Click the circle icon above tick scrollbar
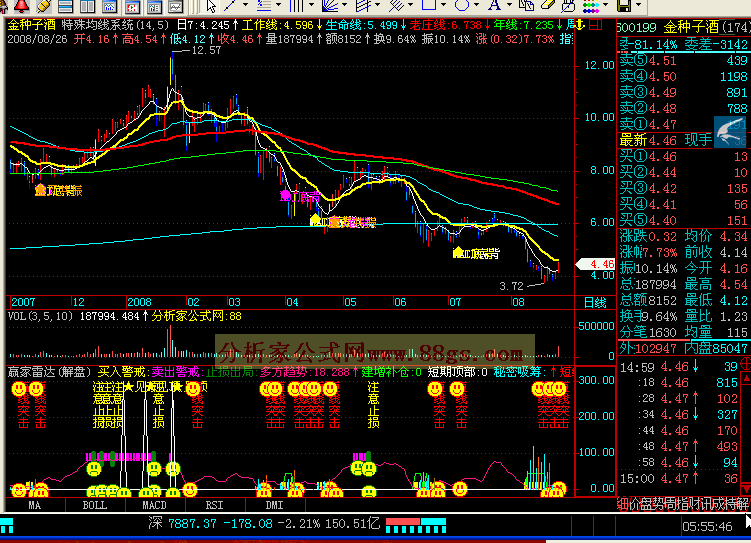The height and width of the screenshot is (543, 751). tap(745, 363)
